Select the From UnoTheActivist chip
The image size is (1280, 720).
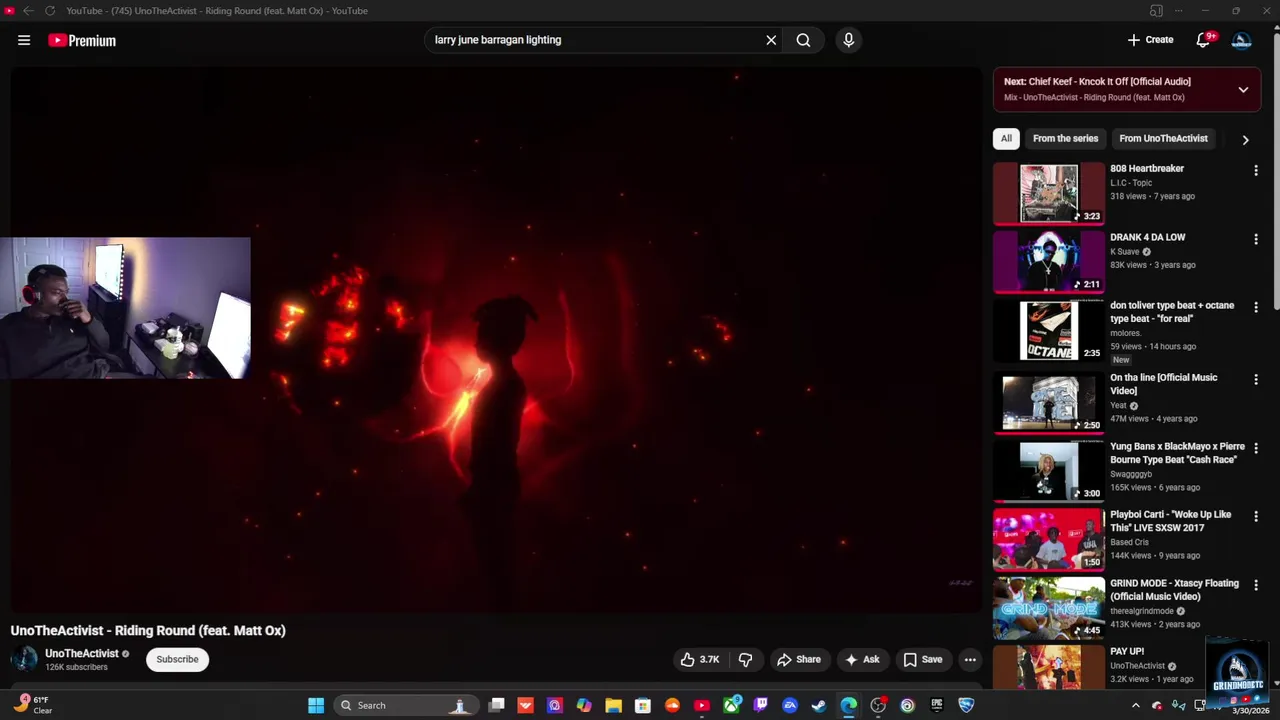tap(1163, 138)
